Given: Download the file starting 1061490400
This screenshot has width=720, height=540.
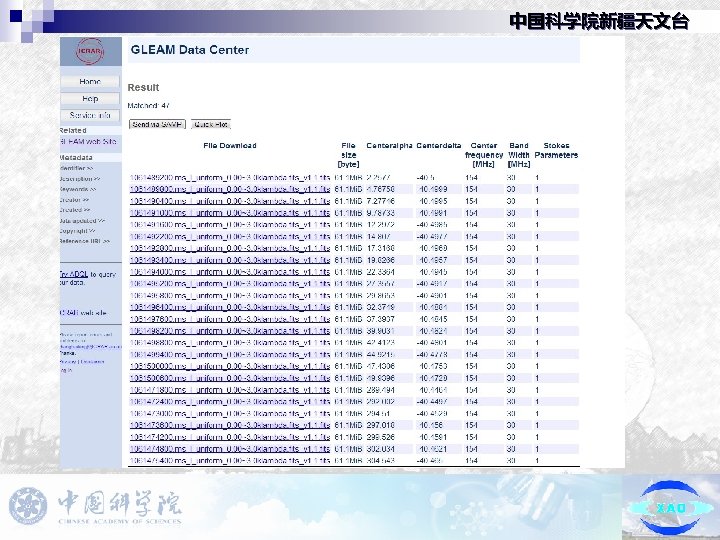Looking at the screenshot, I should (x=230, y=201).
